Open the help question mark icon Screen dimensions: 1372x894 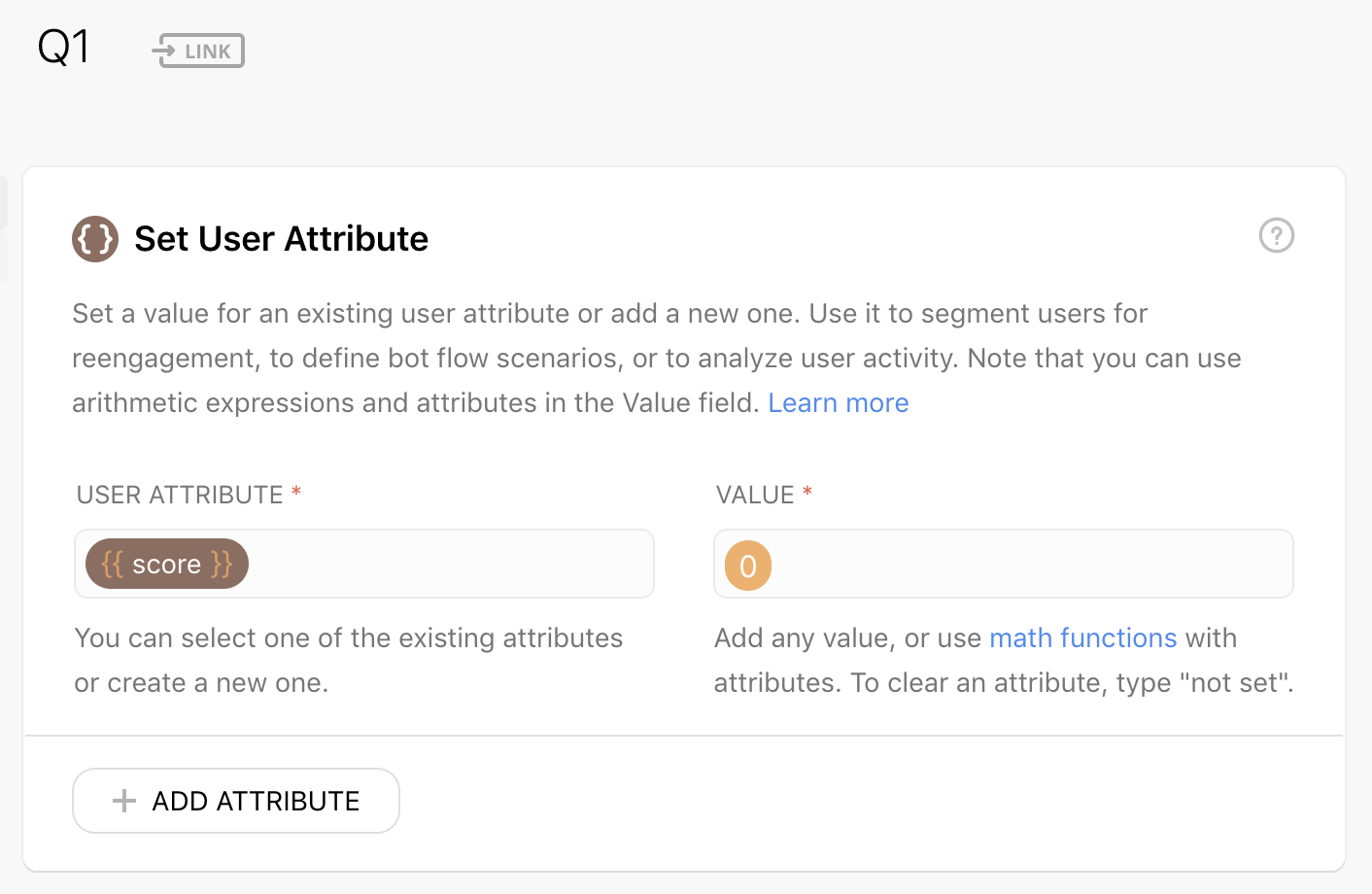pos(1276,235)
